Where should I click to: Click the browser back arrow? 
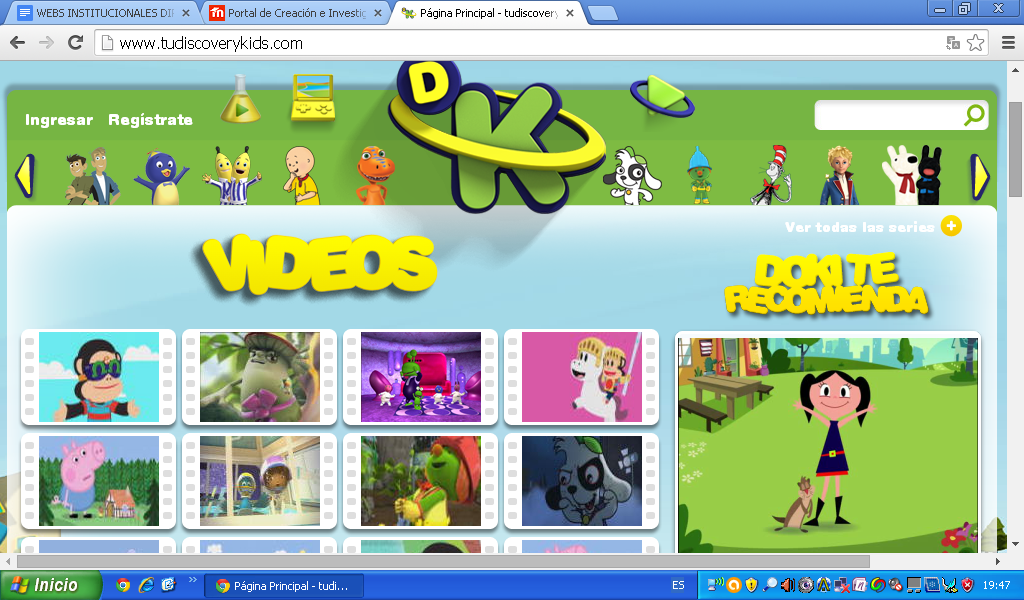17,43
